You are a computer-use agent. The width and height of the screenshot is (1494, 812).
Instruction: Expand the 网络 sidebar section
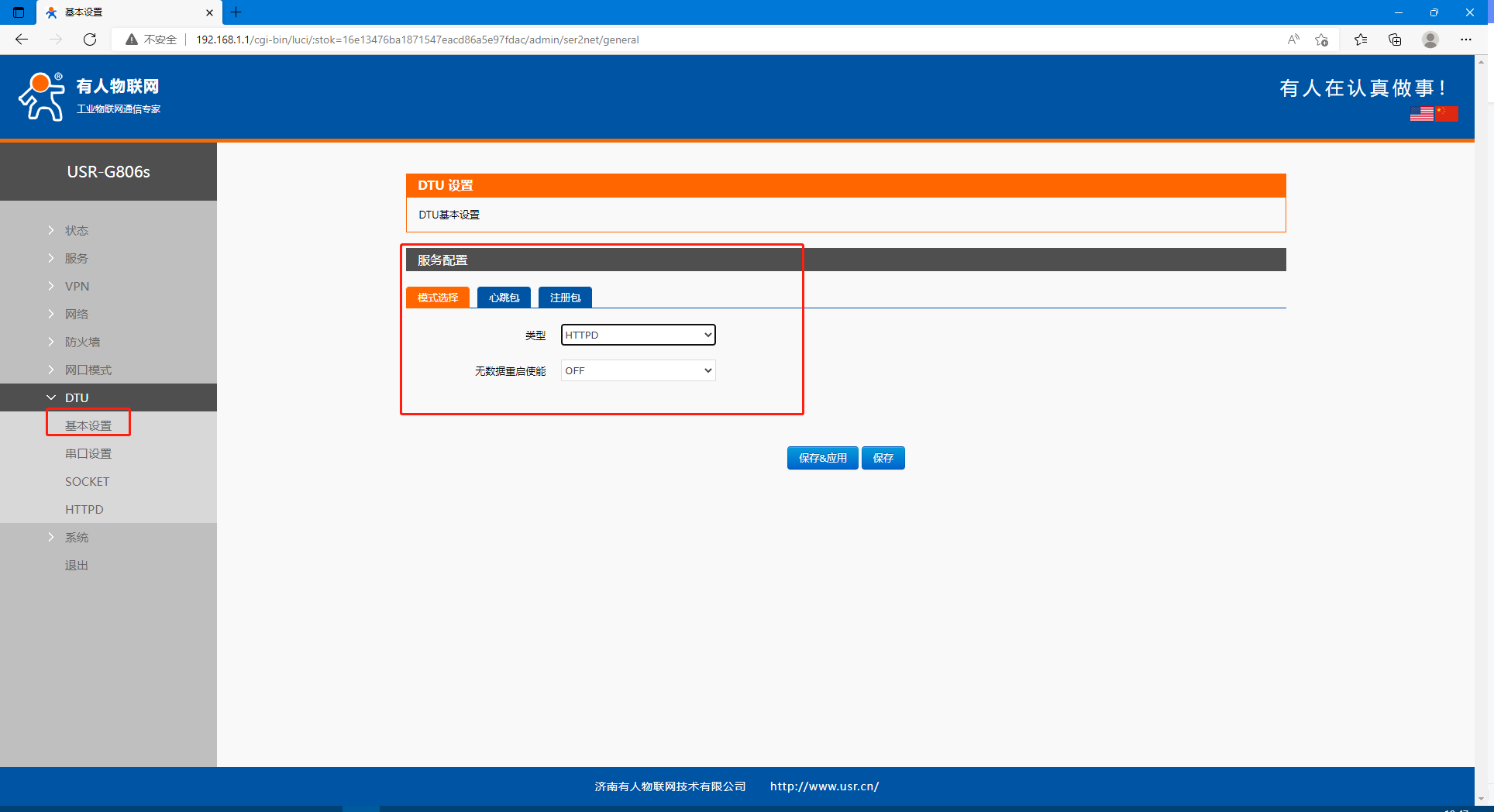coord(77,314)
